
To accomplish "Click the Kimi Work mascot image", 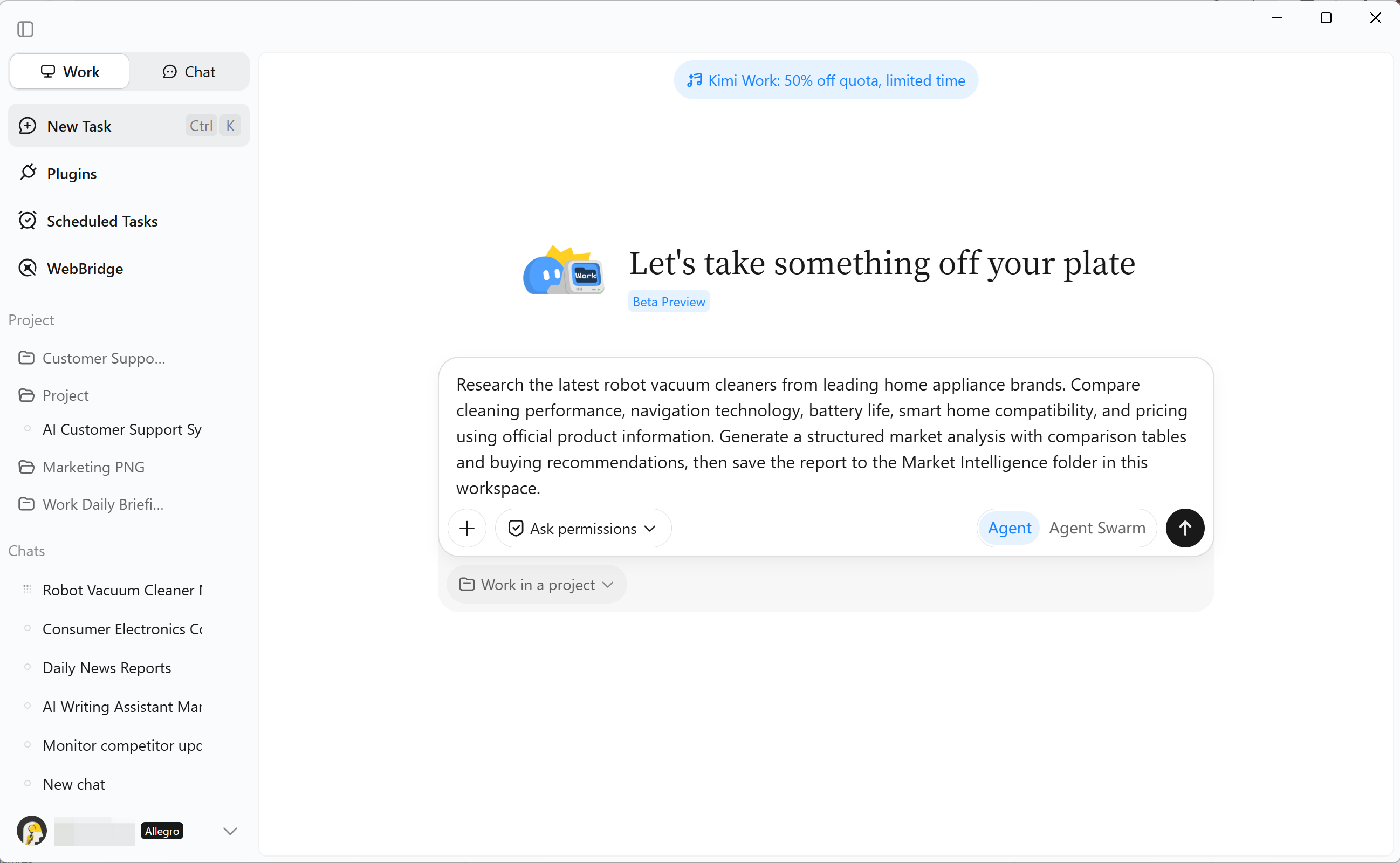I will (564, 270).
